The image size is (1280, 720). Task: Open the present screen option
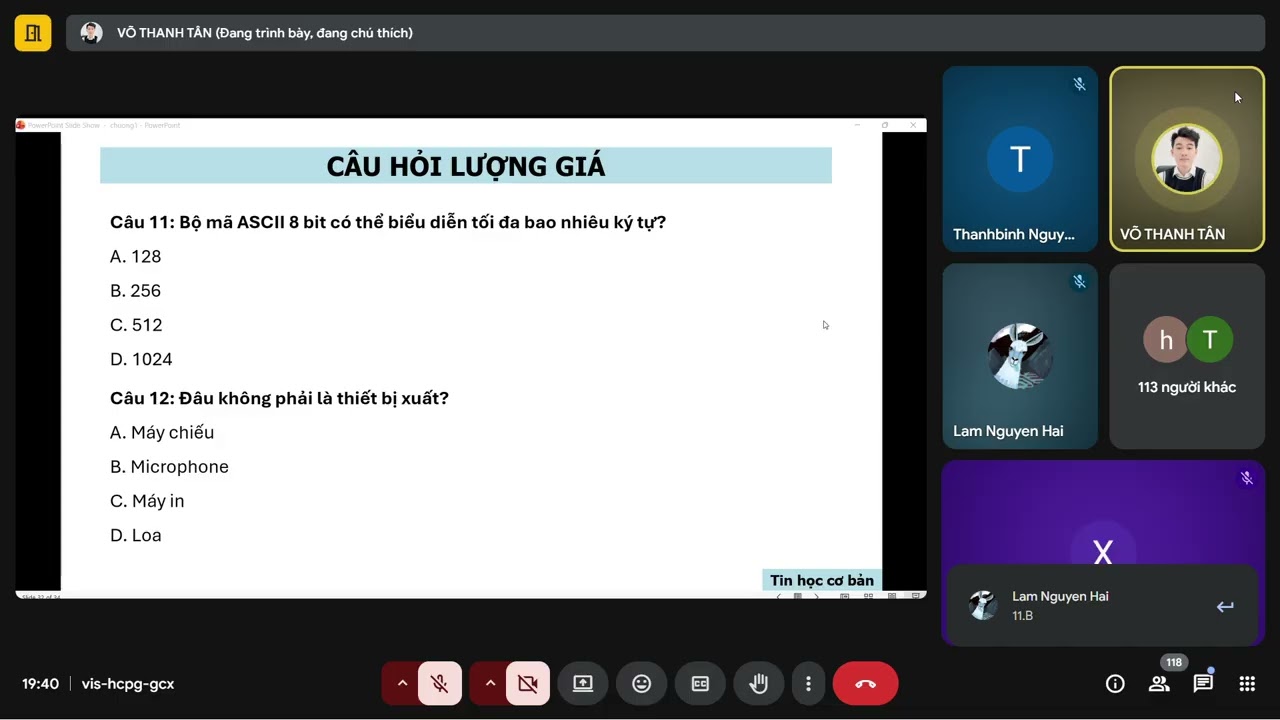click(x=583, y=684)
